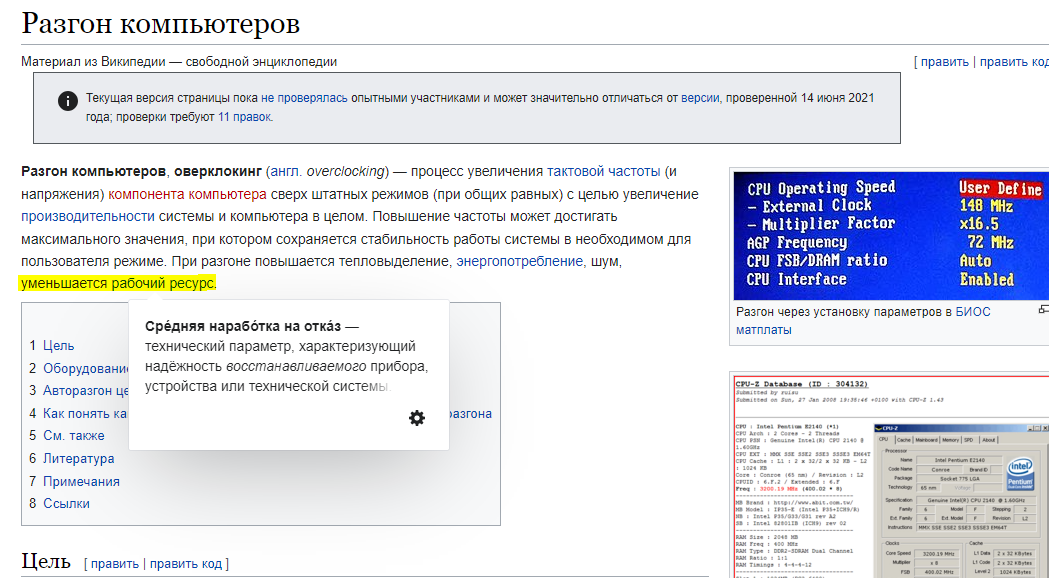Follow the «производительности» link

(88, 216)
